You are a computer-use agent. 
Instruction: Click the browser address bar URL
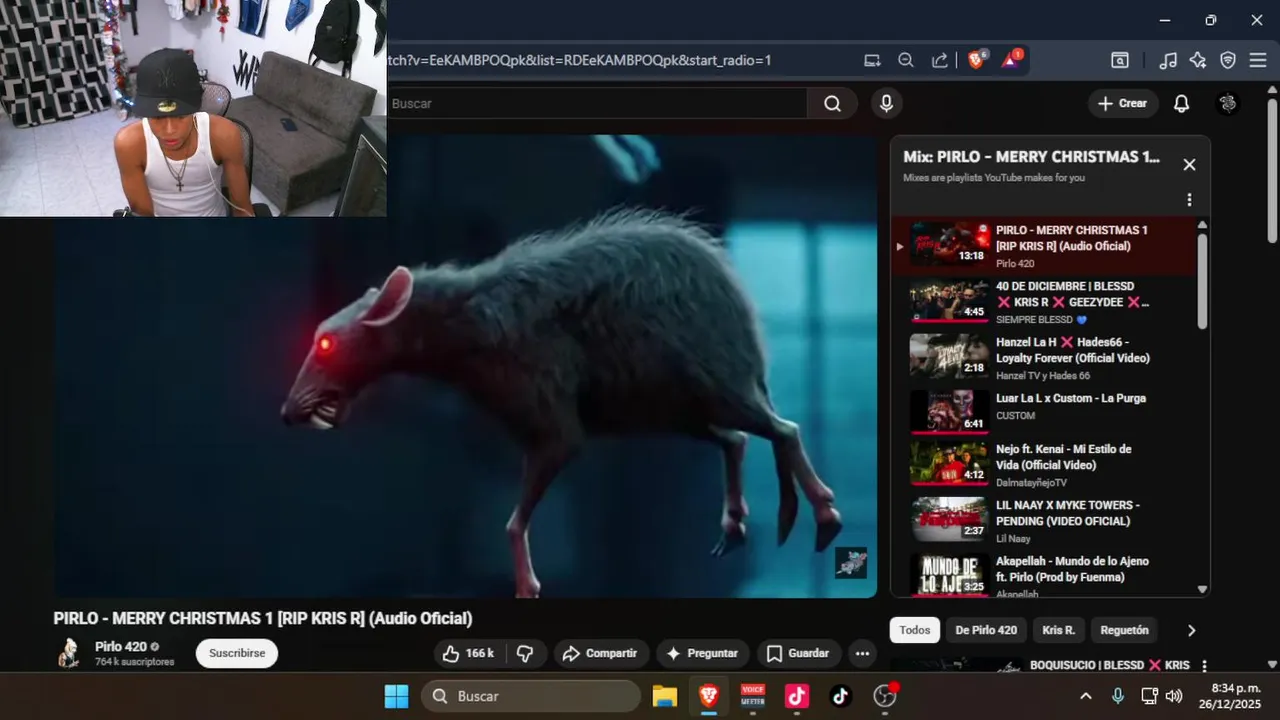coord(579,60)
